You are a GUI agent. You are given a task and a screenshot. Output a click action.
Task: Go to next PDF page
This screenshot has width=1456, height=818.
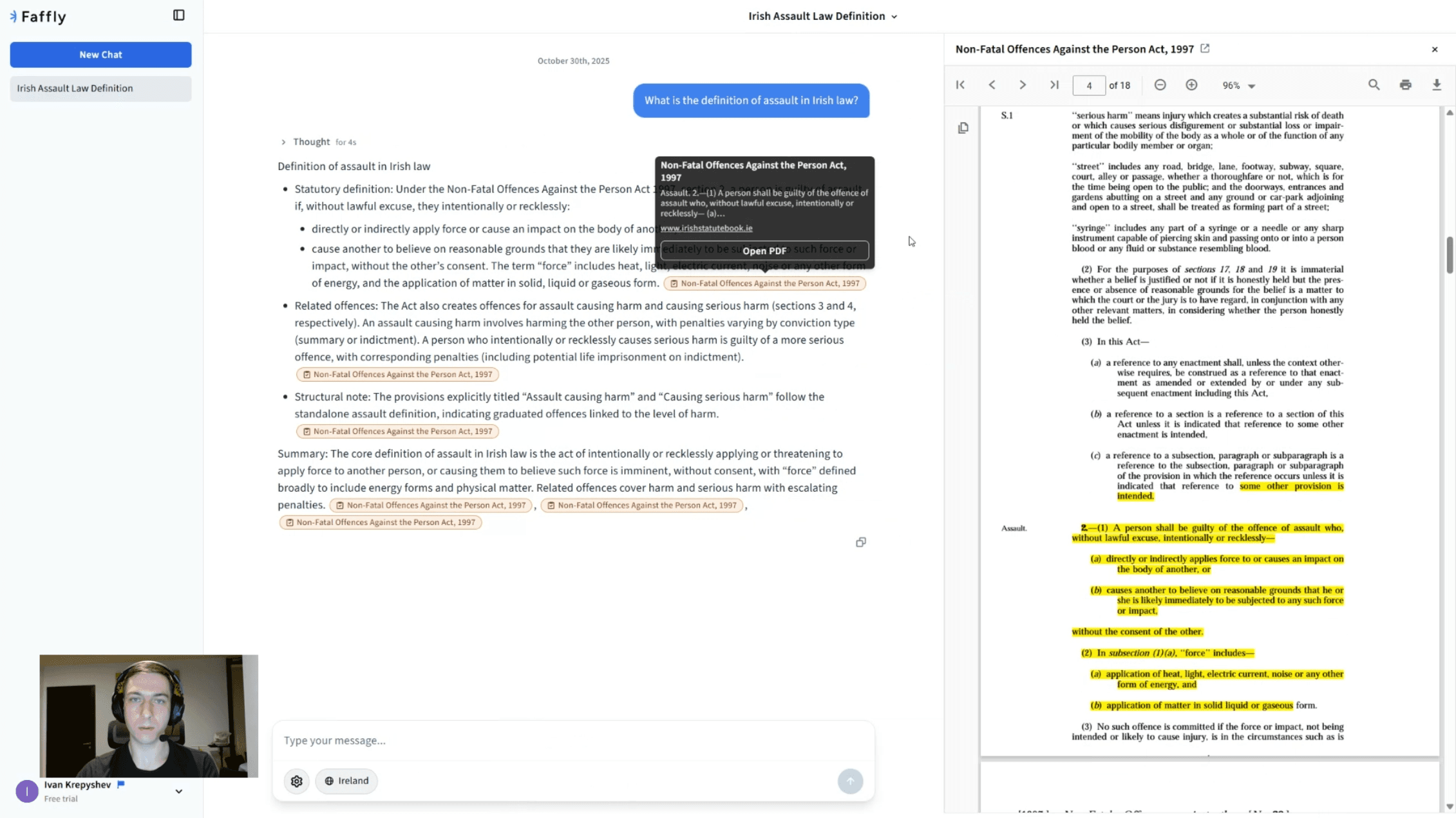click(x=1023, y=85)
